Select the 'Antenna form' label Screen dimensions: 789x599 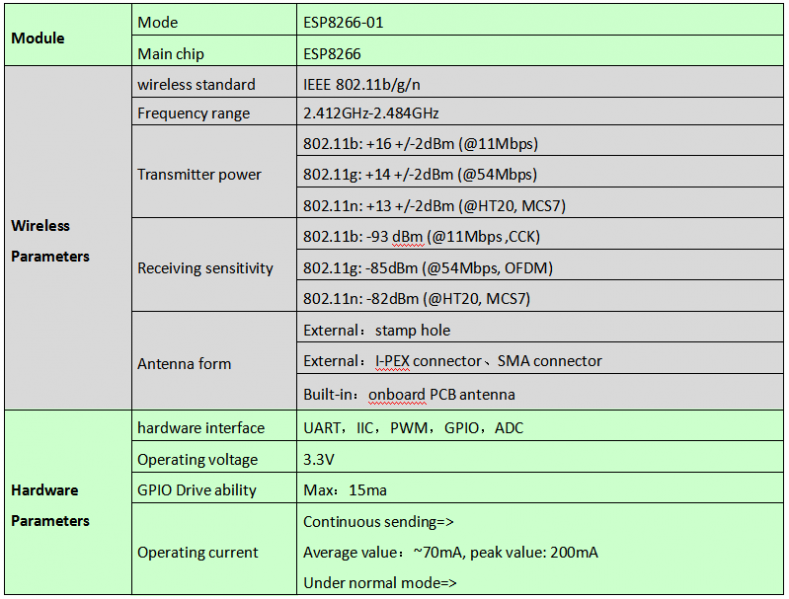pyautogui.click(x=214, y=361)
